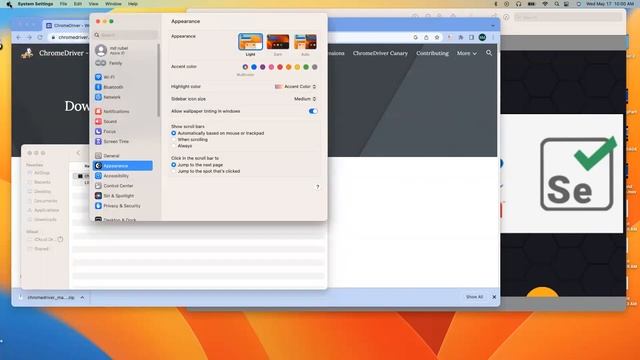Expand the downloaded chromedriver zip options arrow

(x=82, y=298)
